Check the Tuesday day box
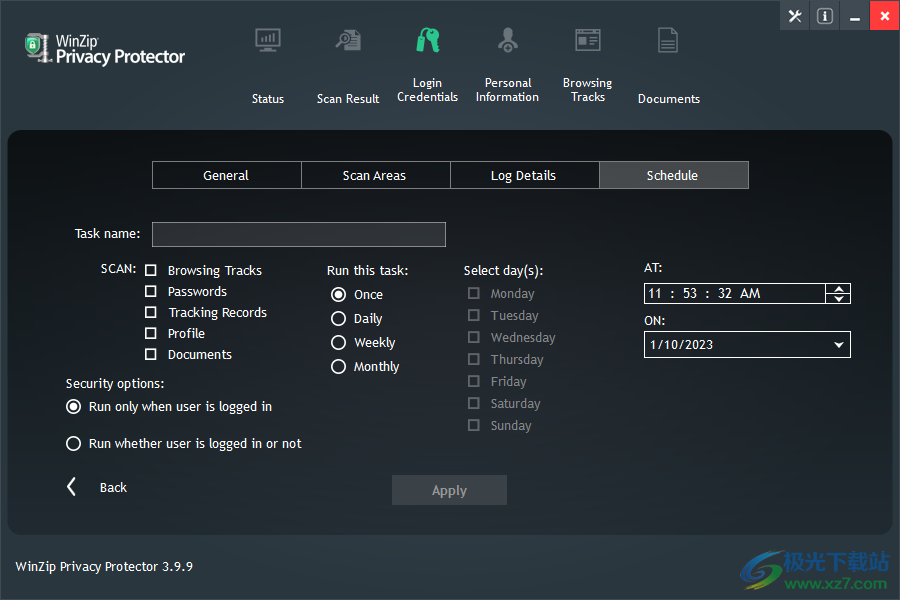This screenshot has height=600, width=900. point(474,315)
